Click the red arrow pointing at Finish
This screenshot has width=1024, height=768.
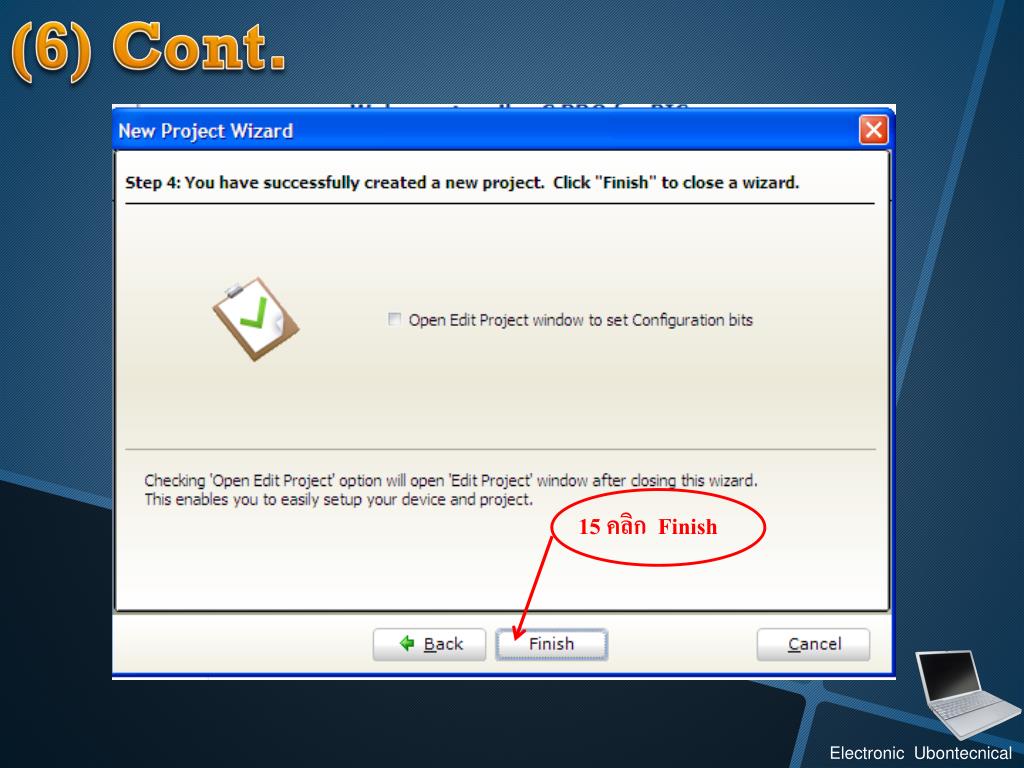(534, 586)
